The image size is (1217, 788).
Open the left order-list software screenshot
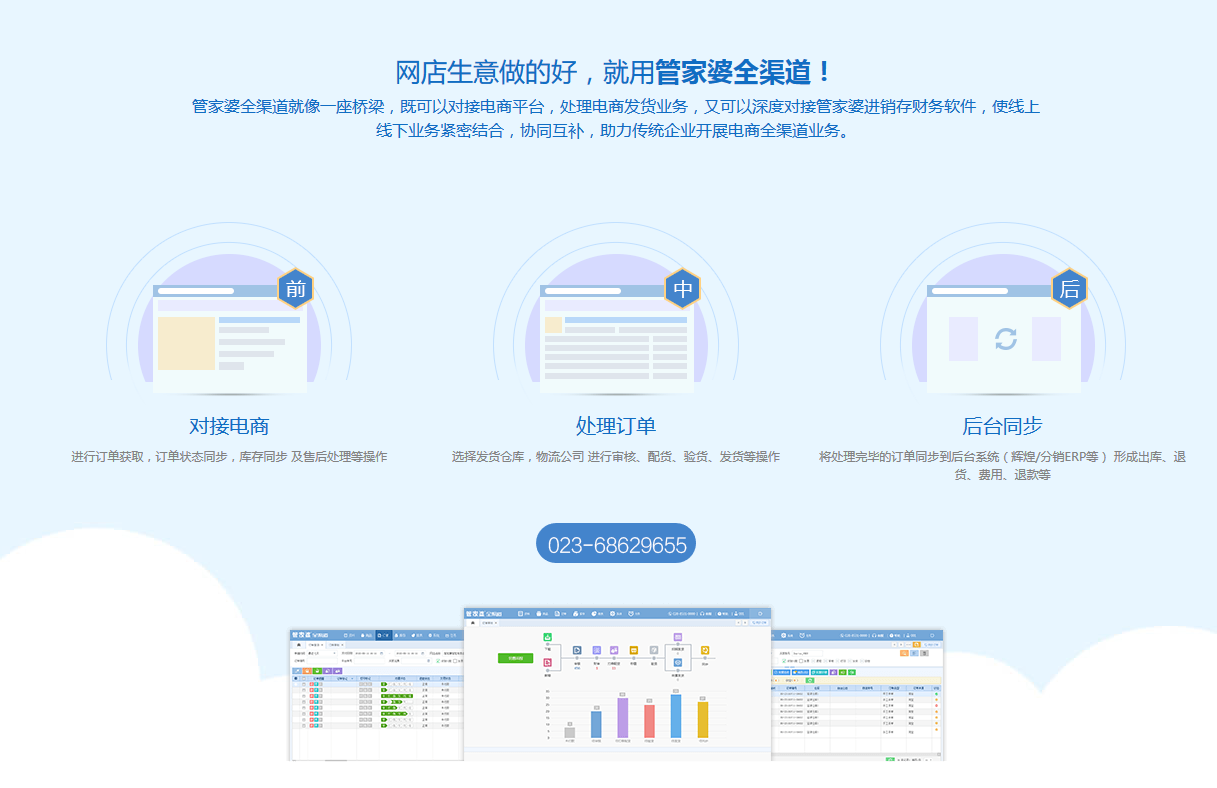point(377,694)
